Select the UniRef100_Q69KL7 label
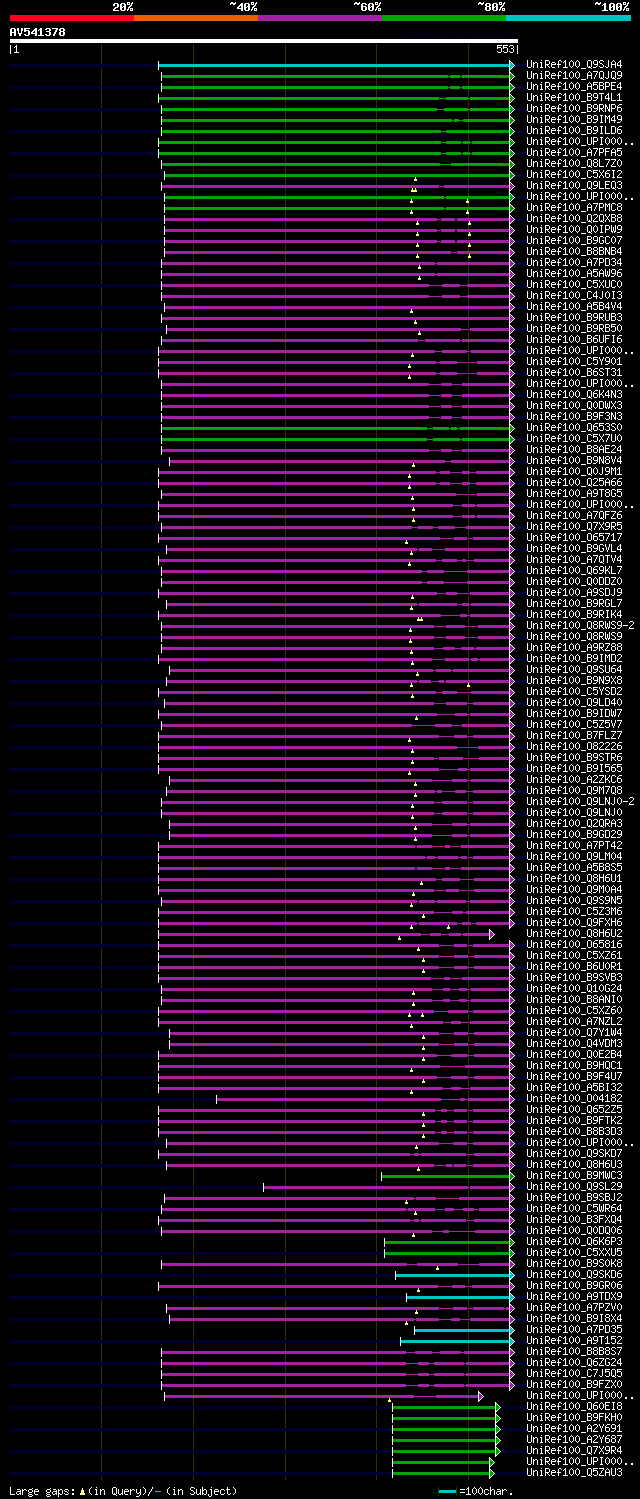The height and width of the screenshot is (1499, 640). [574, 570]
